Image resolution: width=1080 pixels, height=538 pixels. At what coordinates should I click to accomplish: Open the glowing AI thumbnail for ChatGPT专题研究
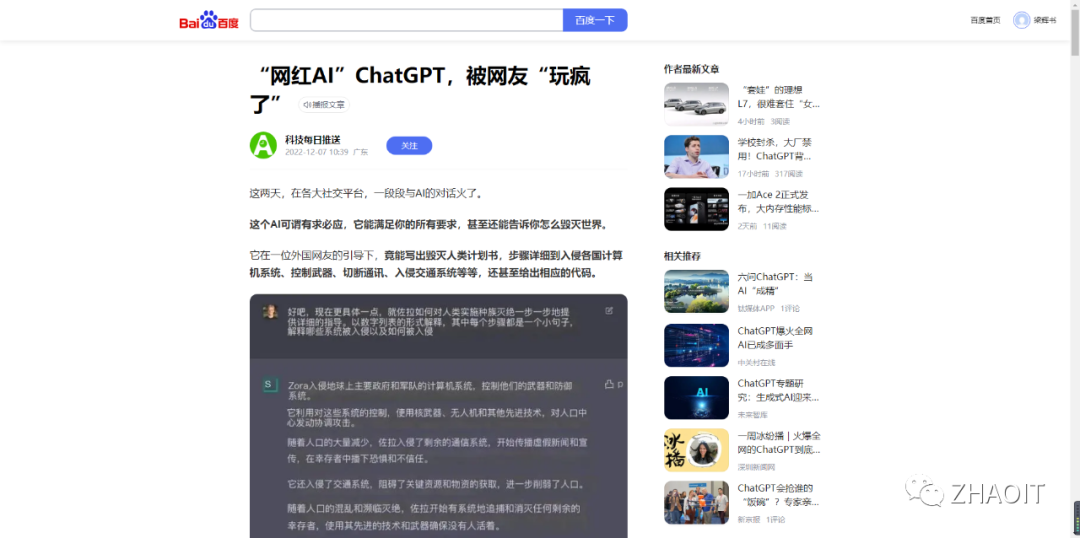(x=696, y=397)
